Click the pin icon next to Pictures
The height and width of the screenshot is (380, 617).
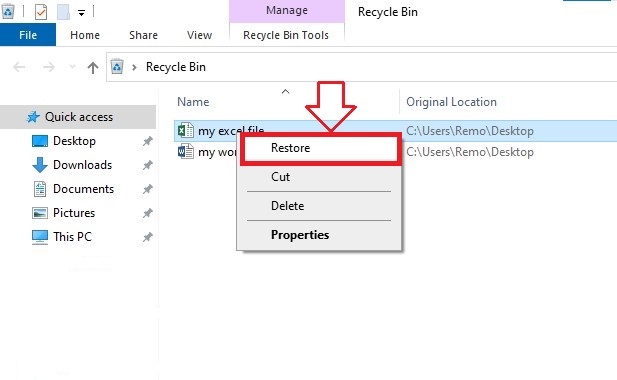[x=148, y=213]
